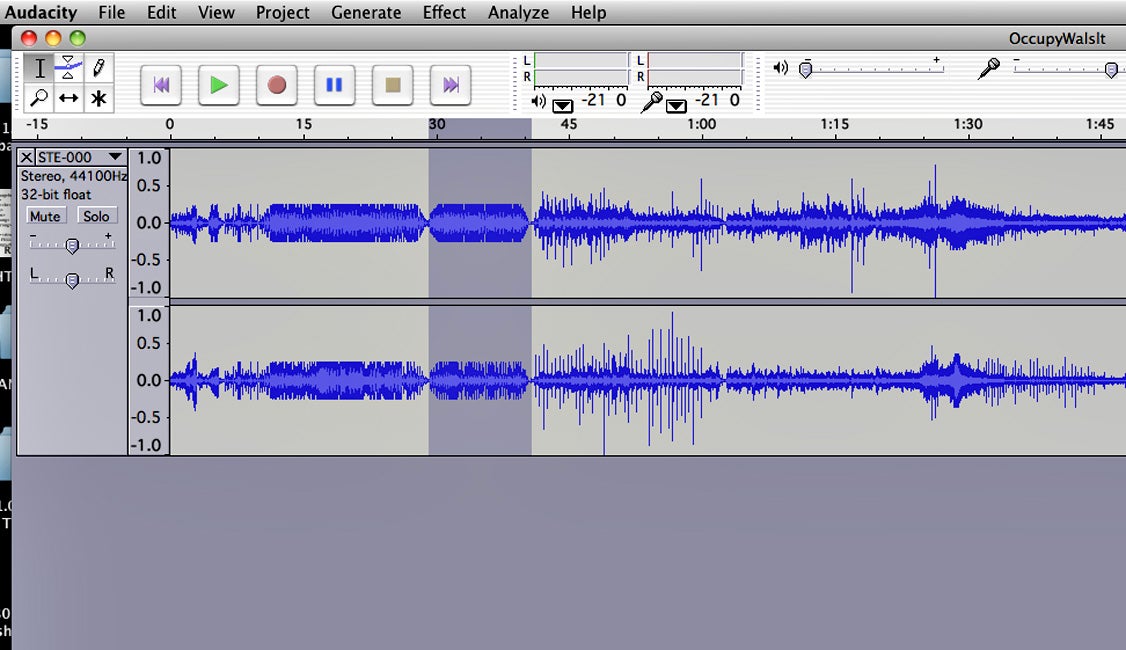This screenshot has width=1126, height=650.
Task: Open the STE-000 track name dropdown
Action: pyautogui.click(x=114, y=157)
